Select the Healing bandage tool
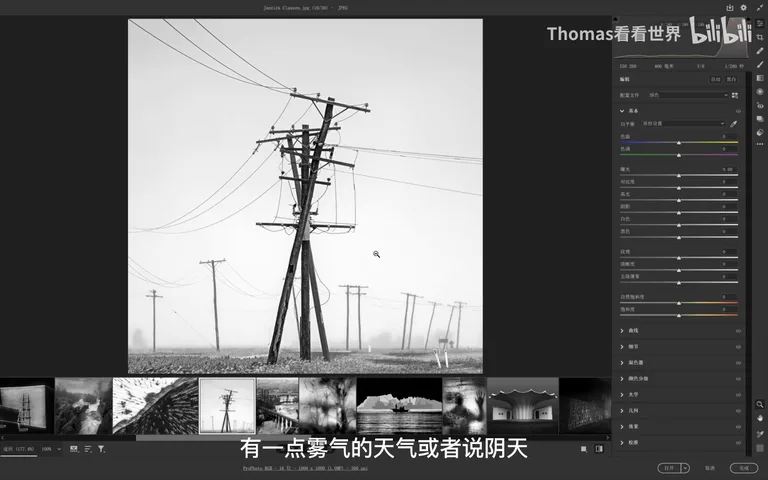 pos(760,51)
